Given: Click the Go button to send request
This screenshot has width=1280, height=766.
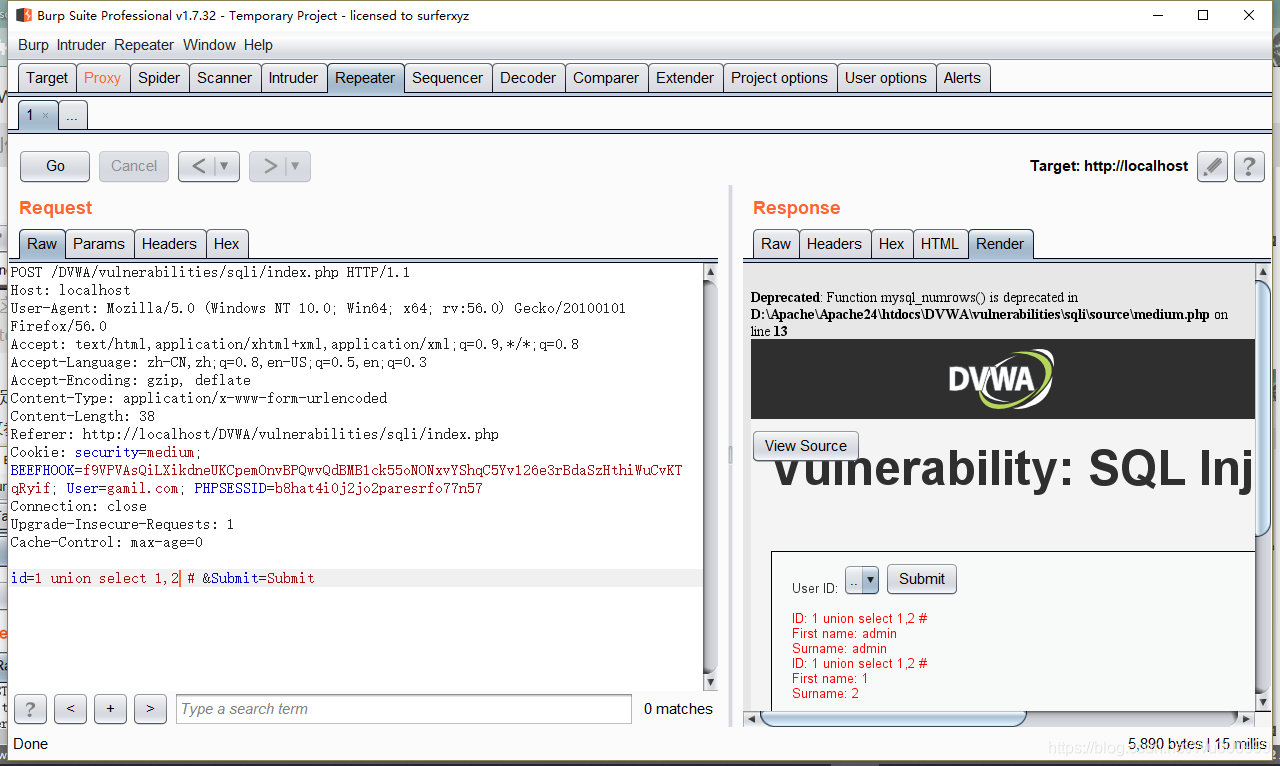Looking at the screenshot, I should click(x=55, y=166).
